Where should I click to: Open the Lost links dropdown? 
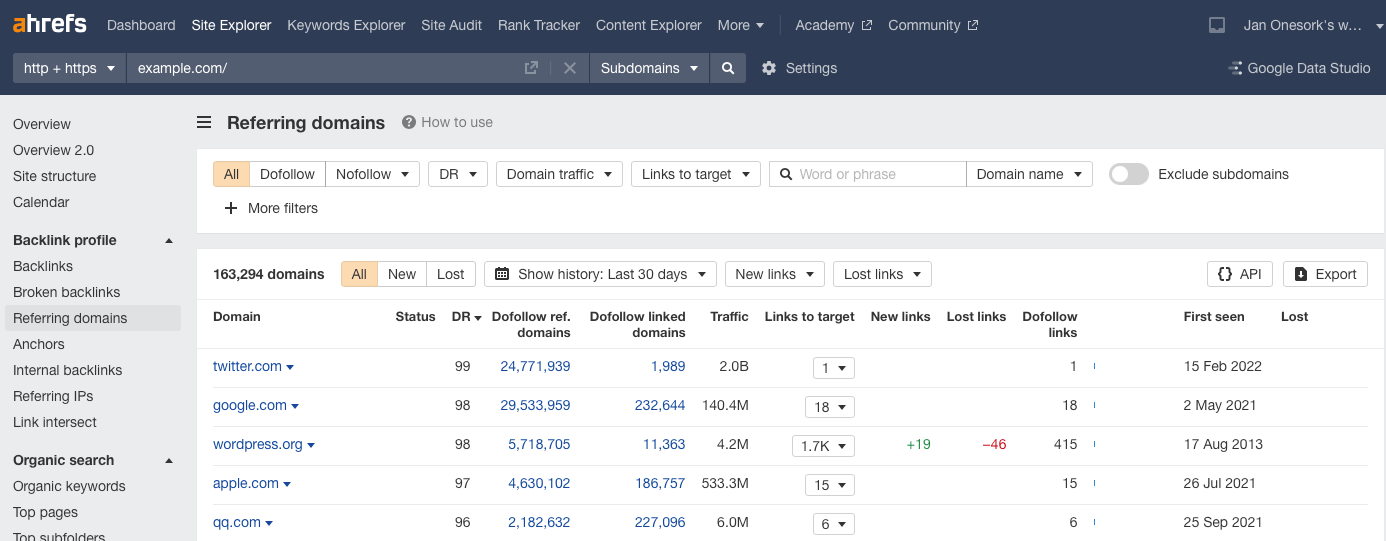pyautogui.click(x=882, y=274)
